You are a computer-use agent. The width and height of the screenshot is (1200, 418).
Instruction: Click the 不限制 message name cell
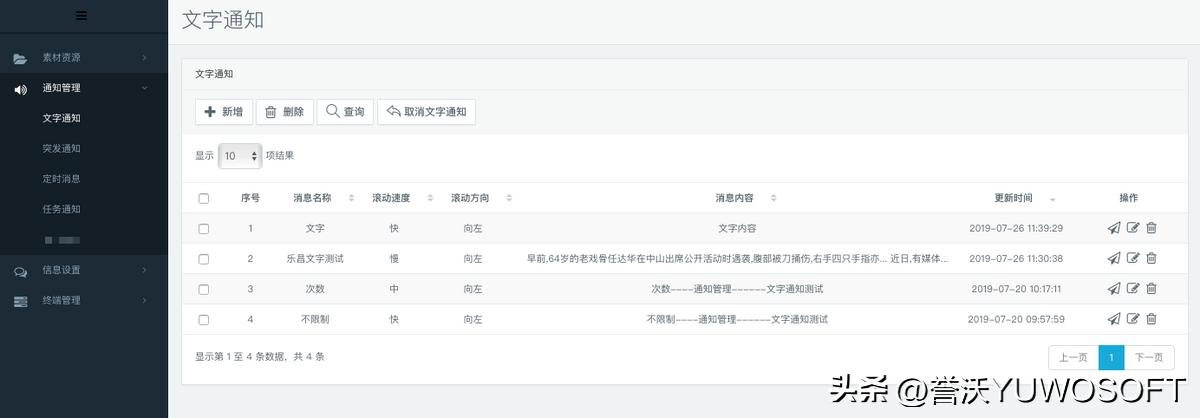(x=315, y=319)
